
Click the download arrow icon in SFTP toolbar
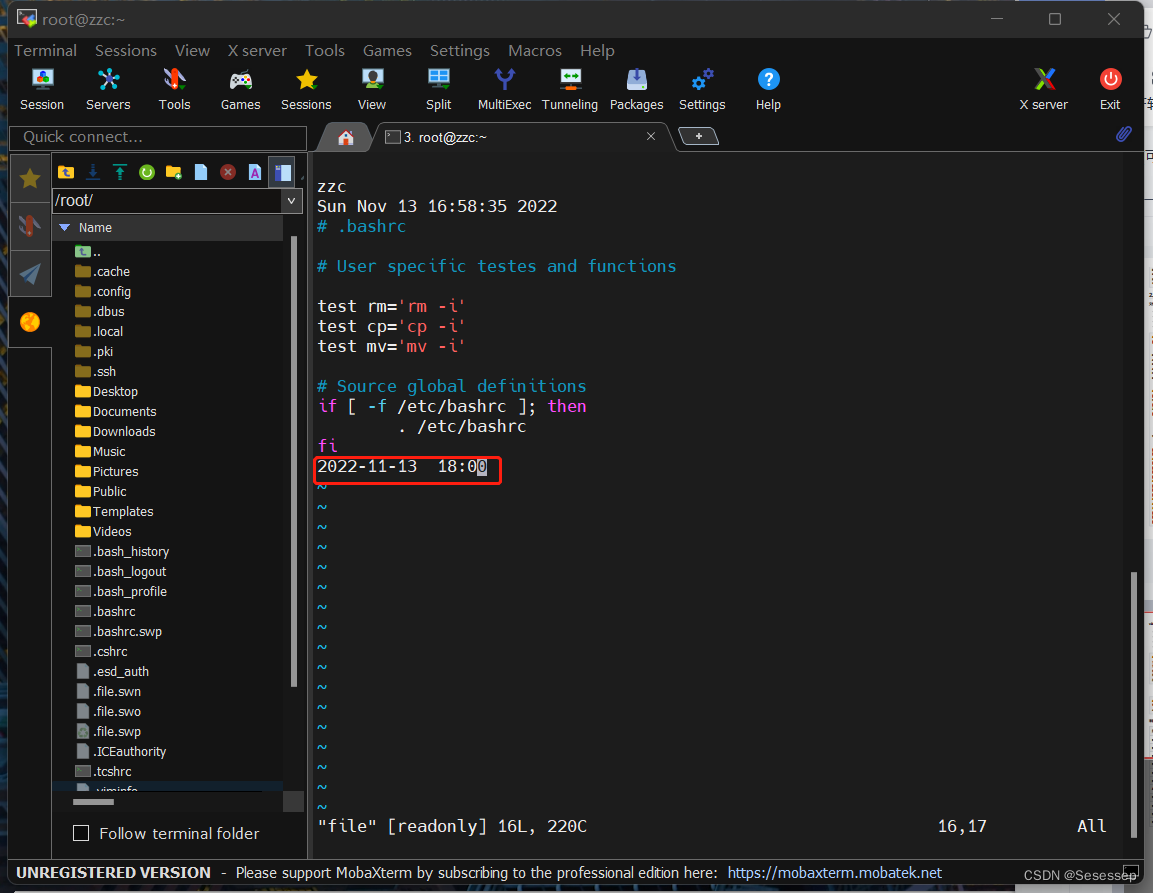pyautogui.click(x=93, y=172)
